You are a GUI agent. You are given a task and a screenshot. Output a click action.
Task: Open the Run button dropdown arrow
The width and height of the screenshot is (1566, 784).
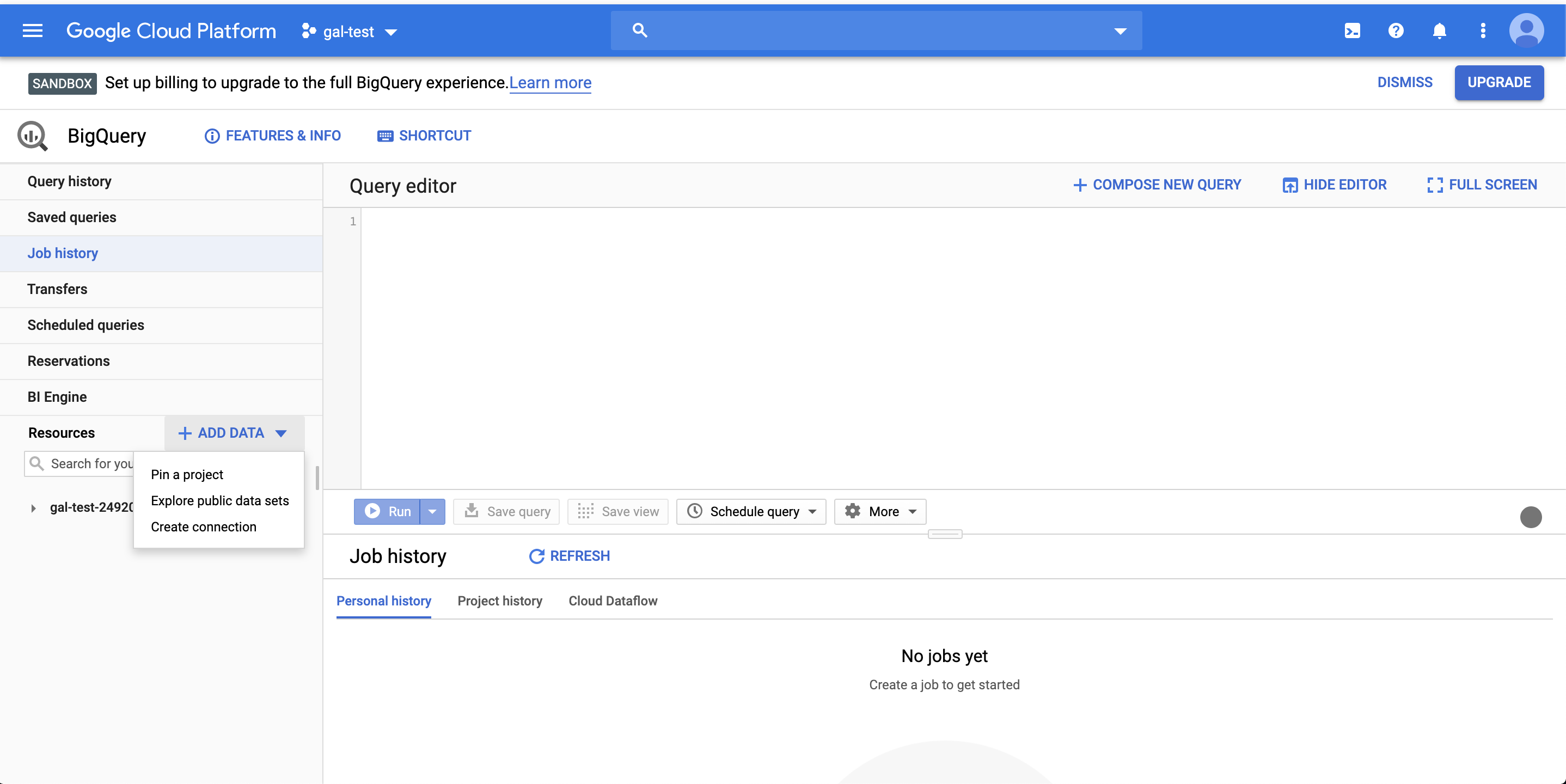click(x=432, y=512)
